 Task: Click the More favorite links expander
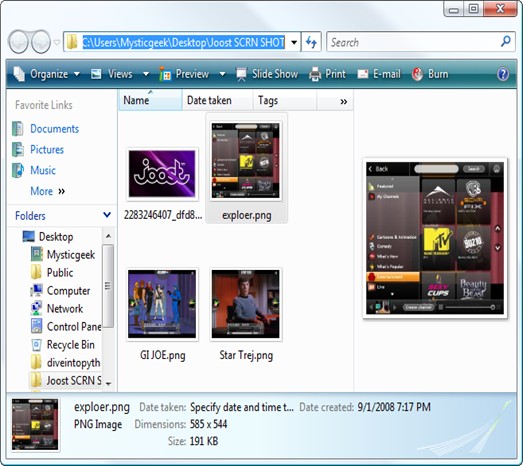tap(47, 191)
